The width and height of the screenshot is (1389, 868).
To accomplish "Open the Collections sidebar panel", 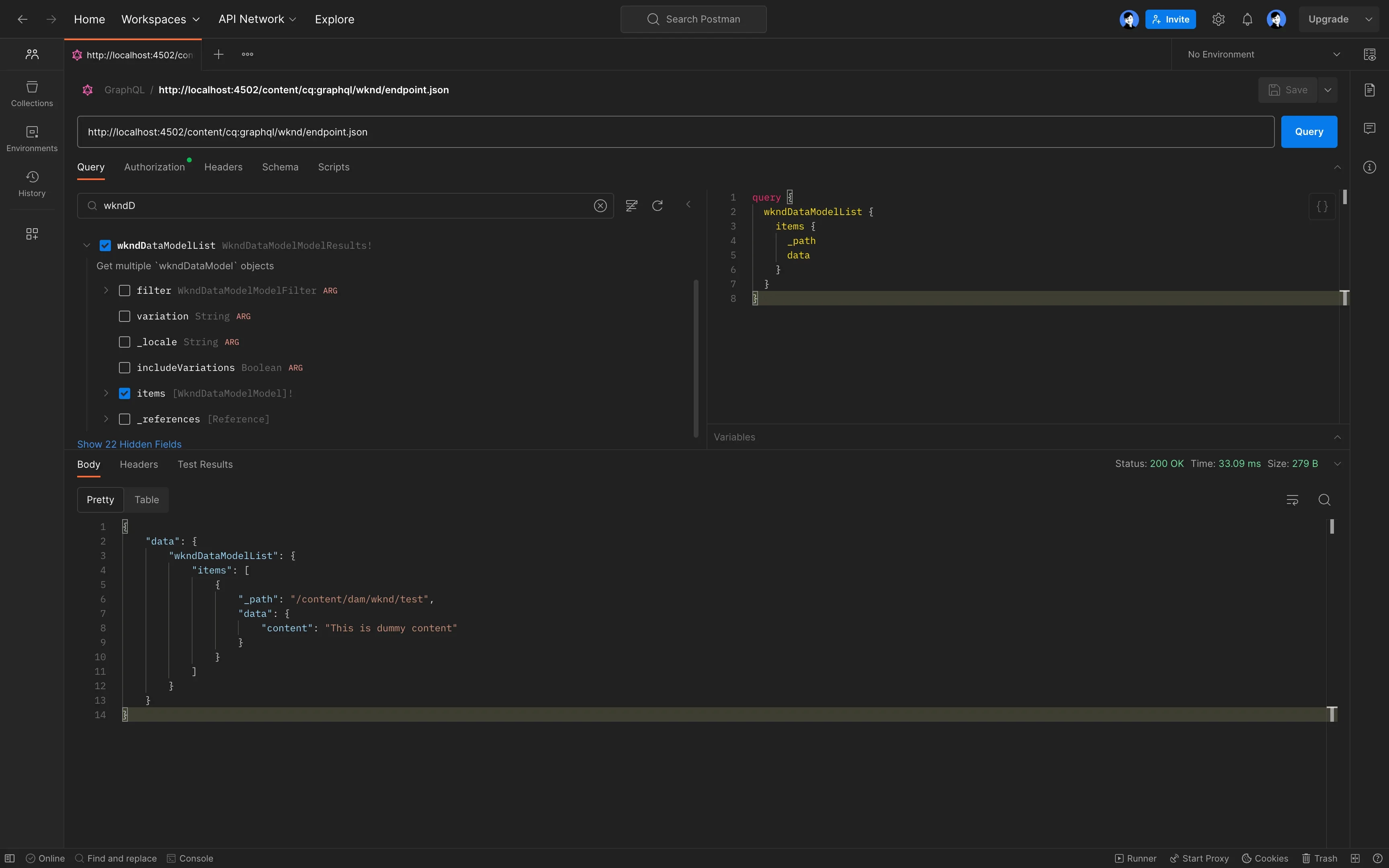I will point(32,94).
